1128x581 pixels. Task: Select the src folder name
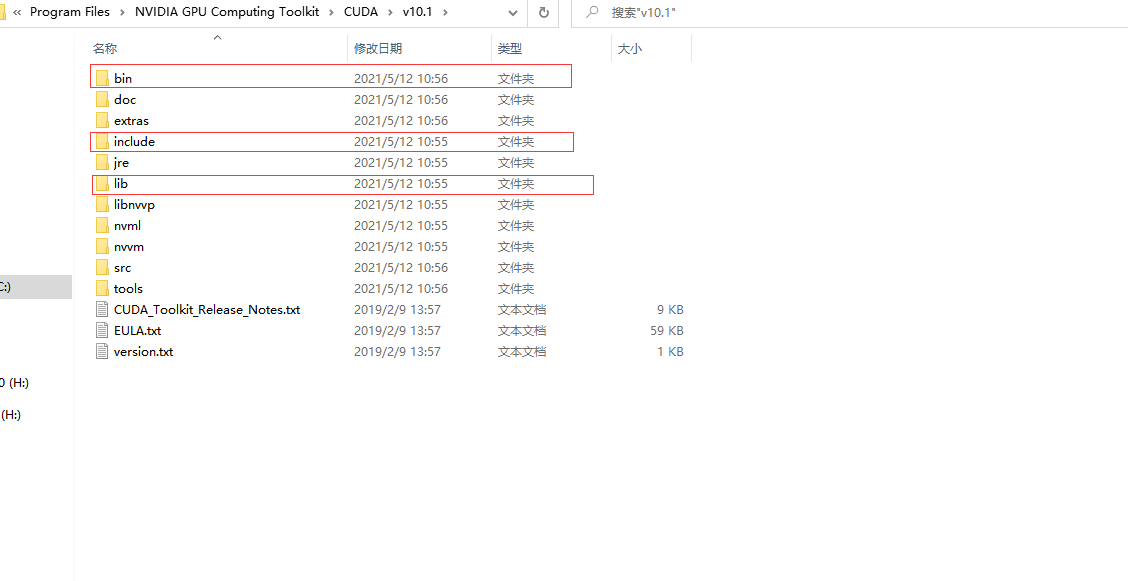coord(122,267)
